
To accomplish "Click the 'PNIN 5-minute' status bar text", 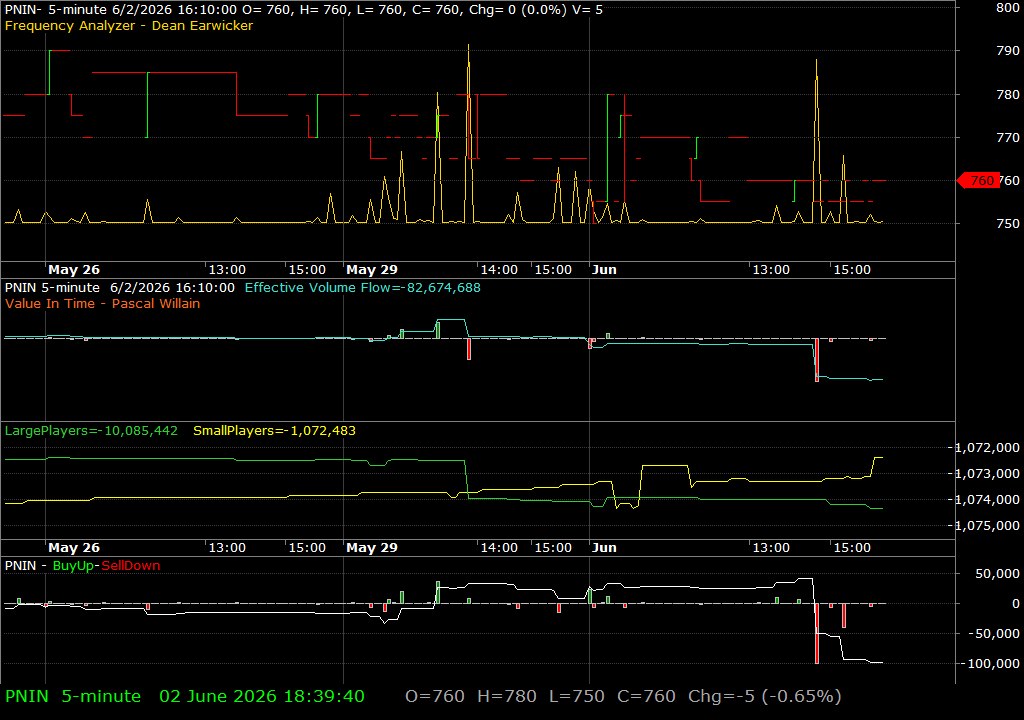I will (x=73, y=696).
